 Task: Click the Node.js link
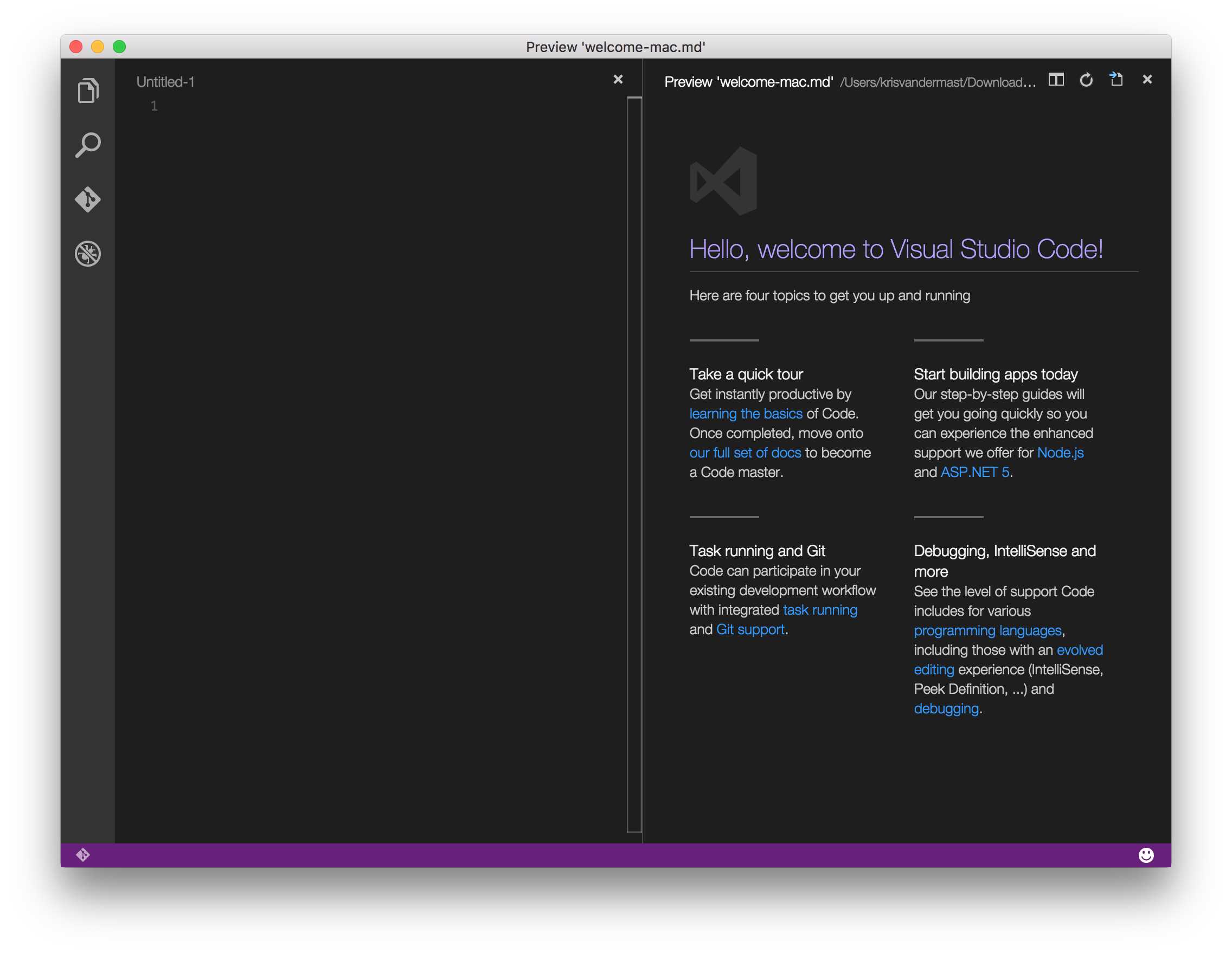point(1060,452)
